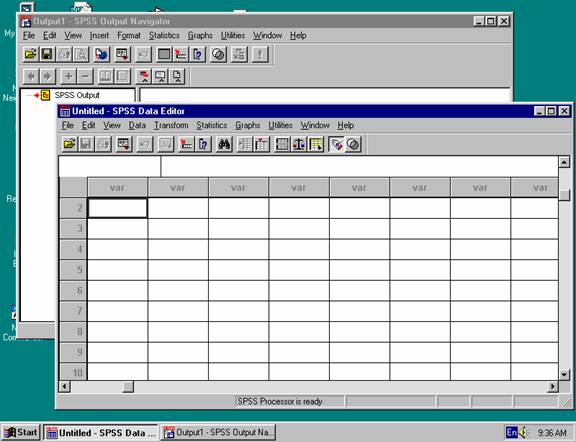576x442 pixels.
Task: Select SPSS Output item in outline tree
Action: pyautogui.click(x=77, y=95)
